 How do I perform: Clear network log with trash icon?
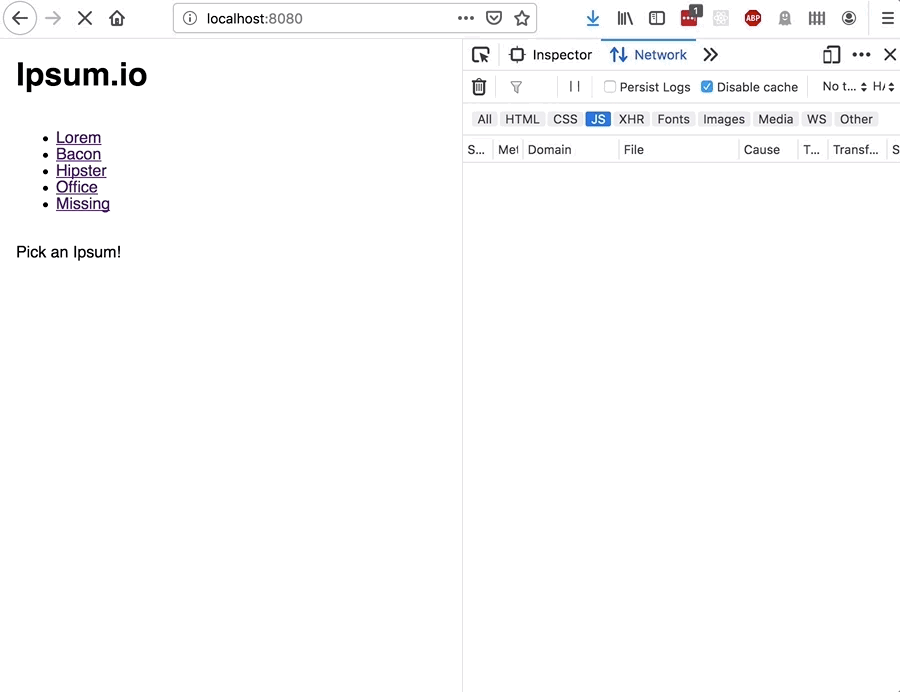[479, 87]
